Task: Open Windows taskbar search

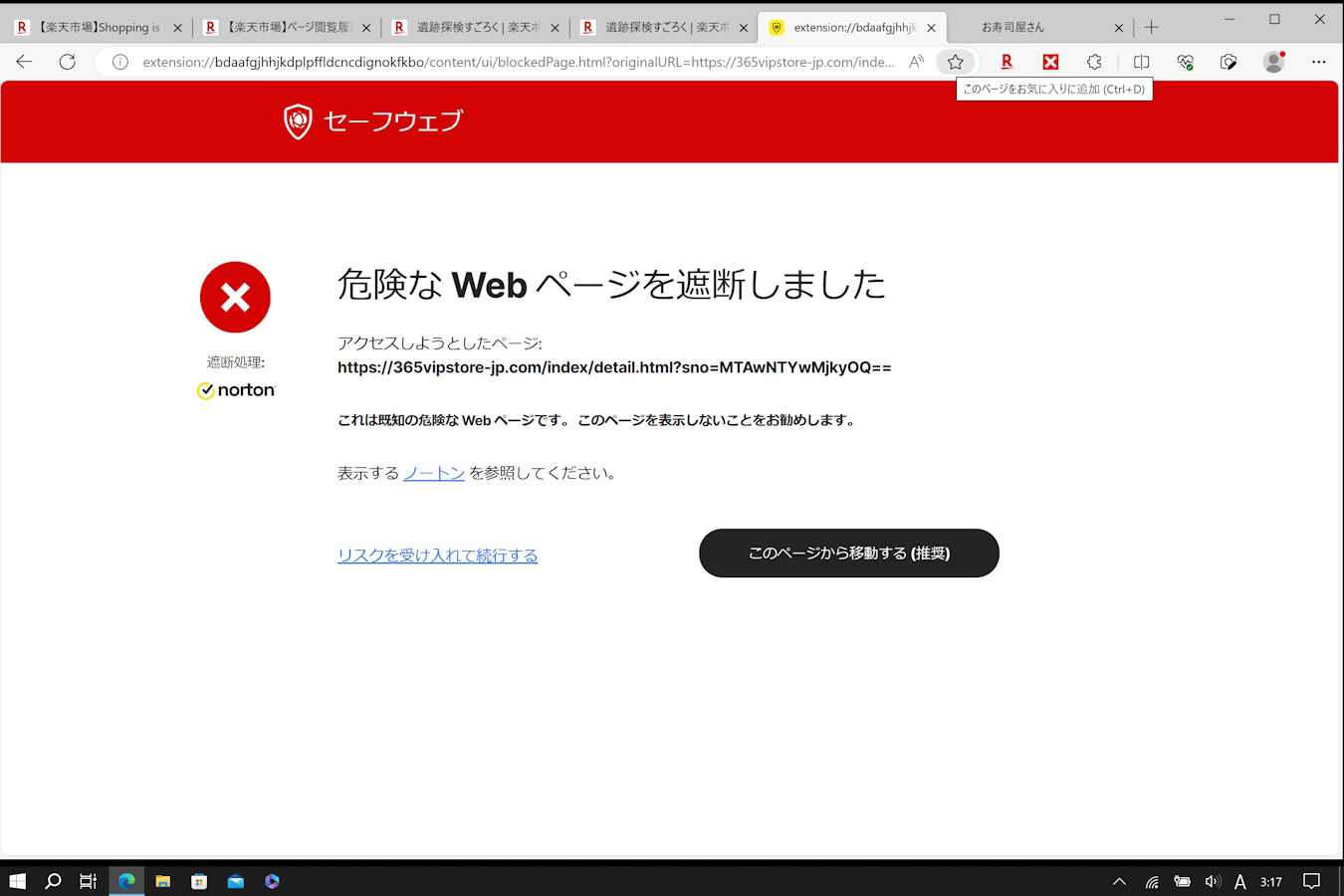Action: (54, 881)
